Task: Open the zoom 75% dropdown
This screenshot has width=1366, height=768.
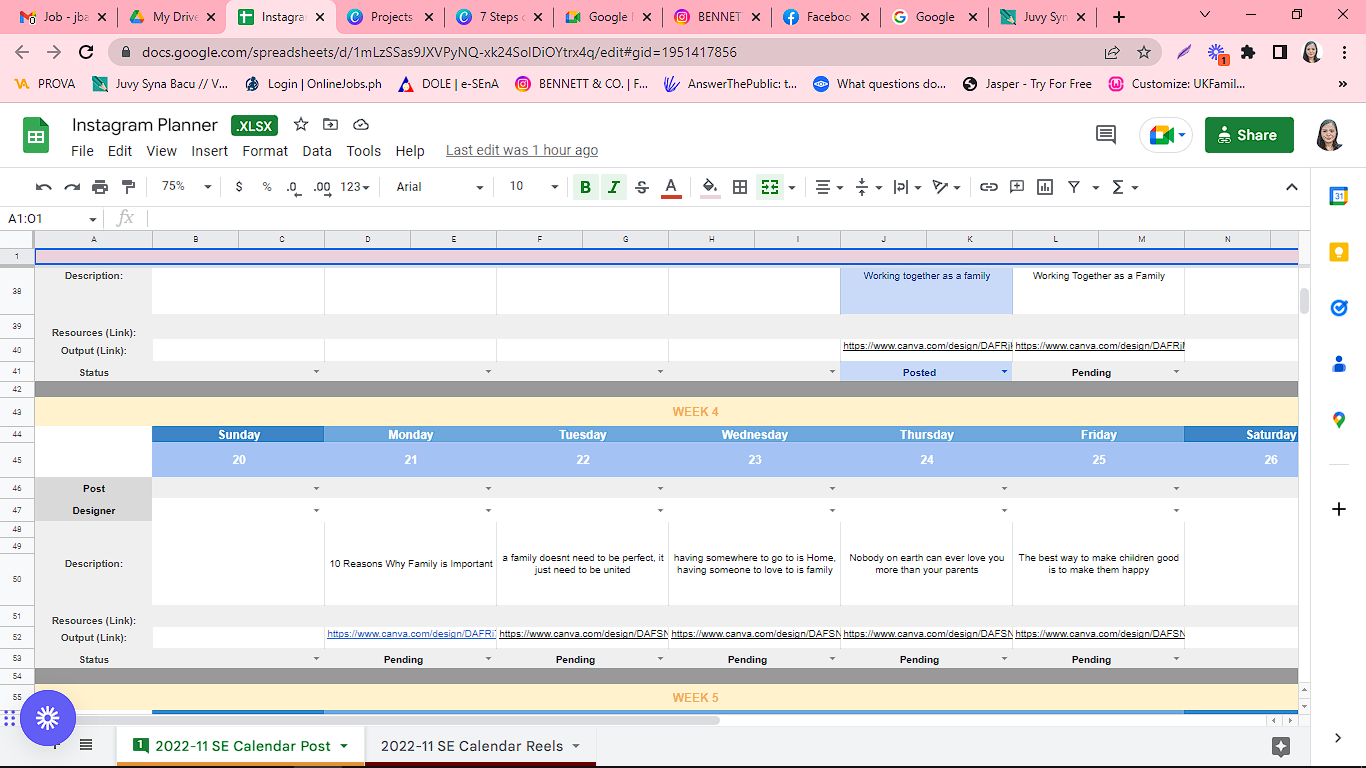Action: [187, 187]
